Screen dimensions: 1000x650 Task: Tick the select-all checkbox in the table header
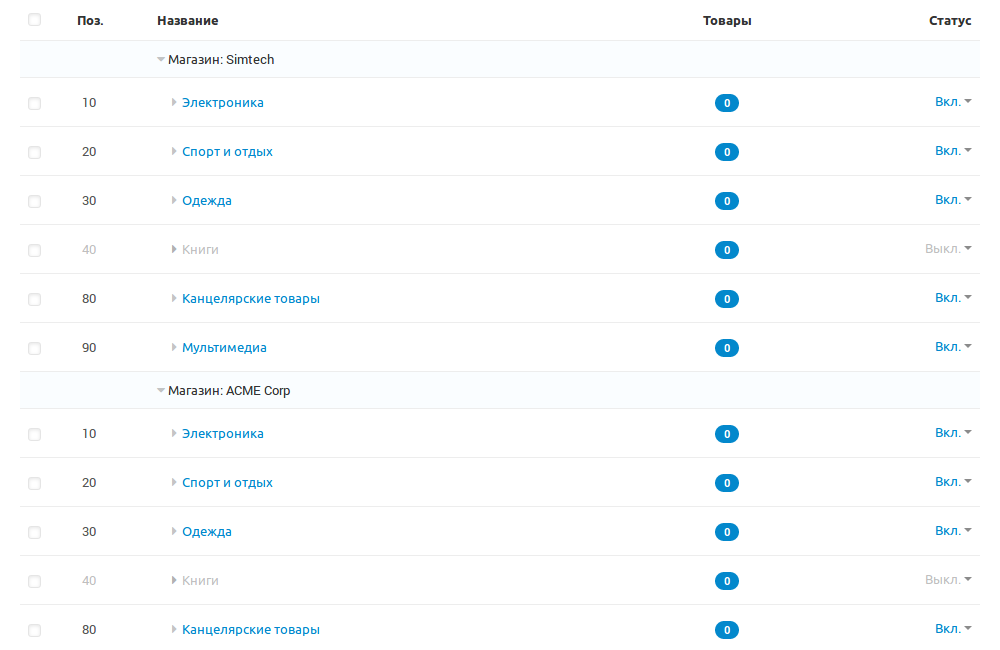(x=35, y=20)
